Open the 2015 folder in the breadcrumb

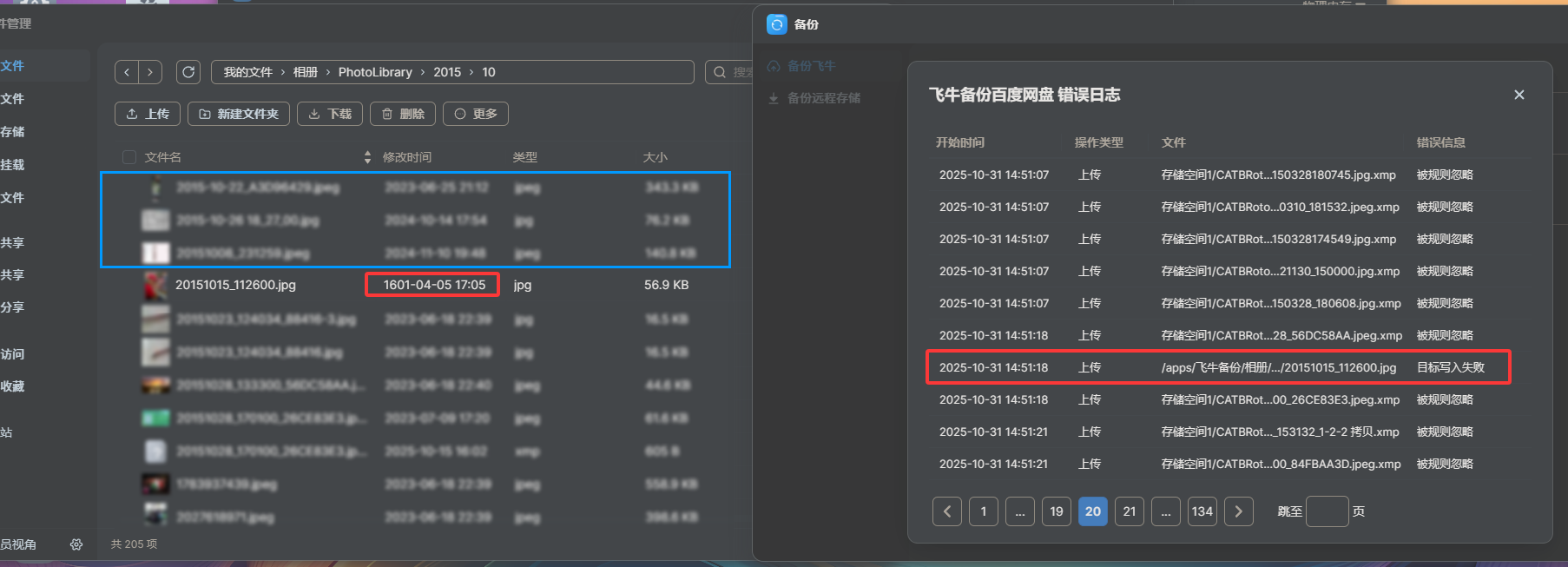point(447,72)
